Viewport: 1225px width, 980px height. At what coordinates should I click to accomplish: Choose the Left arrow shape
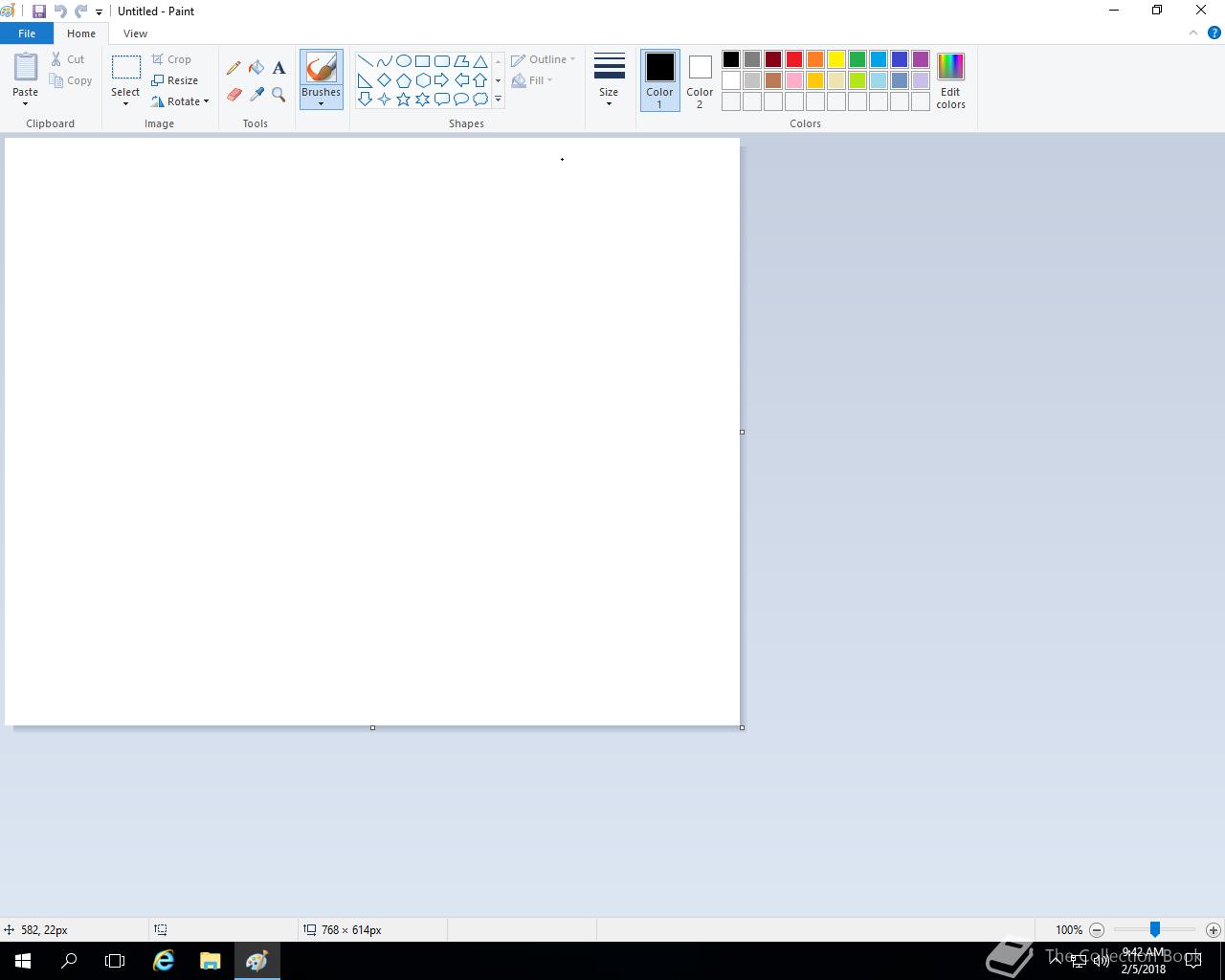click(x=460, y=80)
